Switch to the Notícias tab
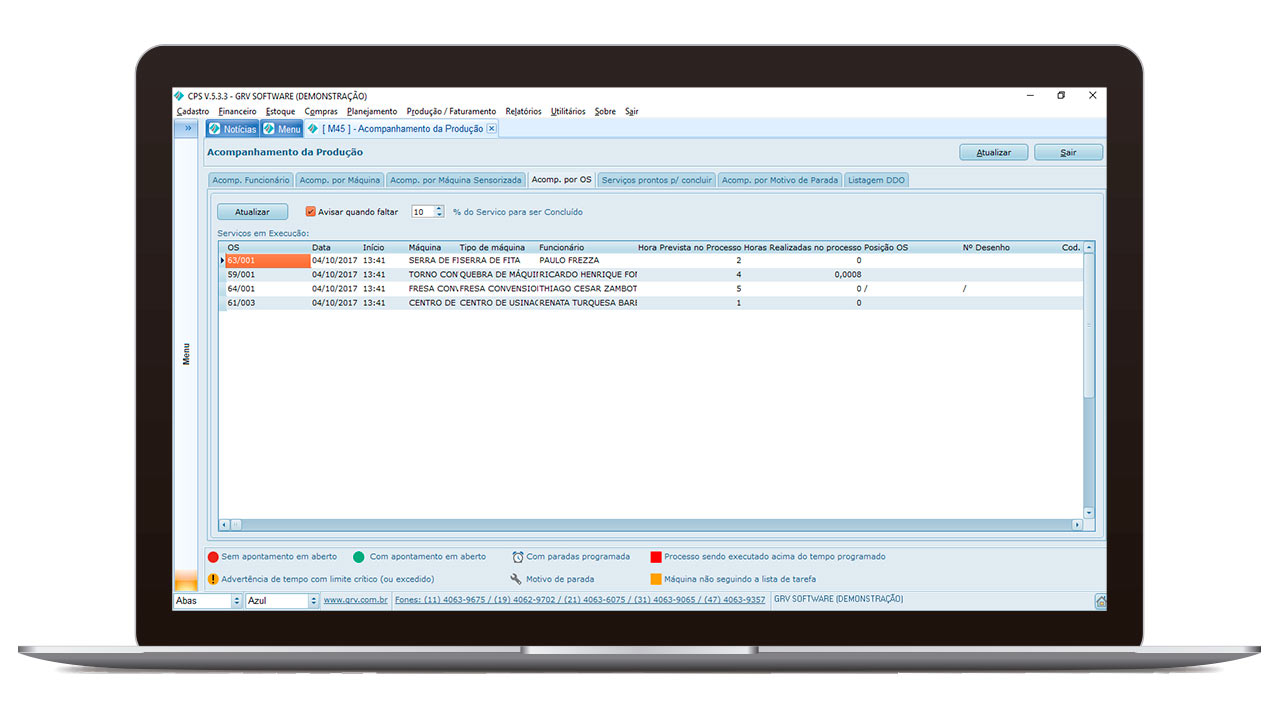The image size is (1280, 720). [232, 129]
